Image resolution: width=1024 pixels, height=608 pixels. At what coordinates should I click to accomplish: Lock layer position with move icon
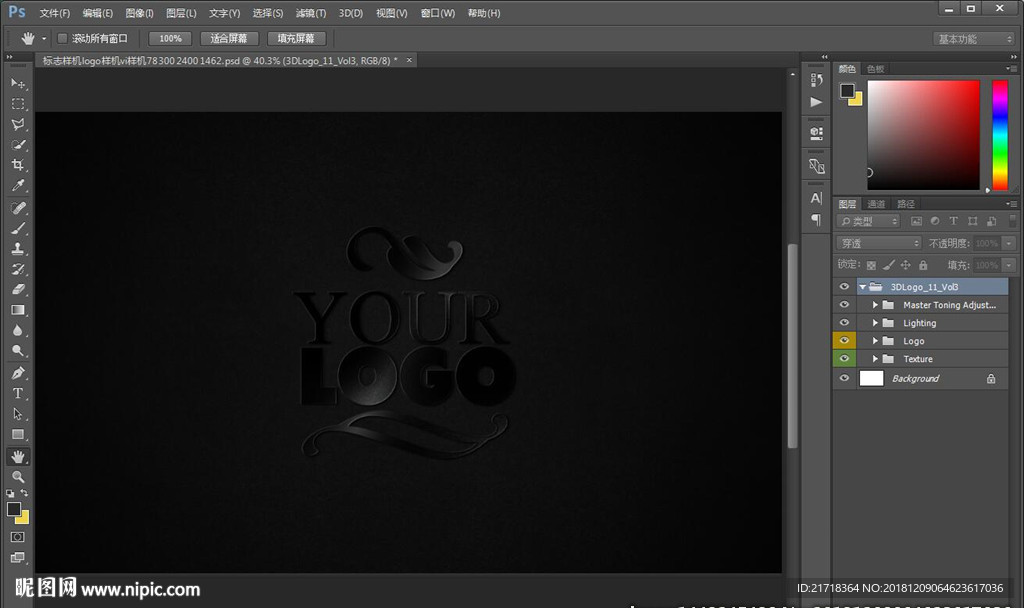906,265
